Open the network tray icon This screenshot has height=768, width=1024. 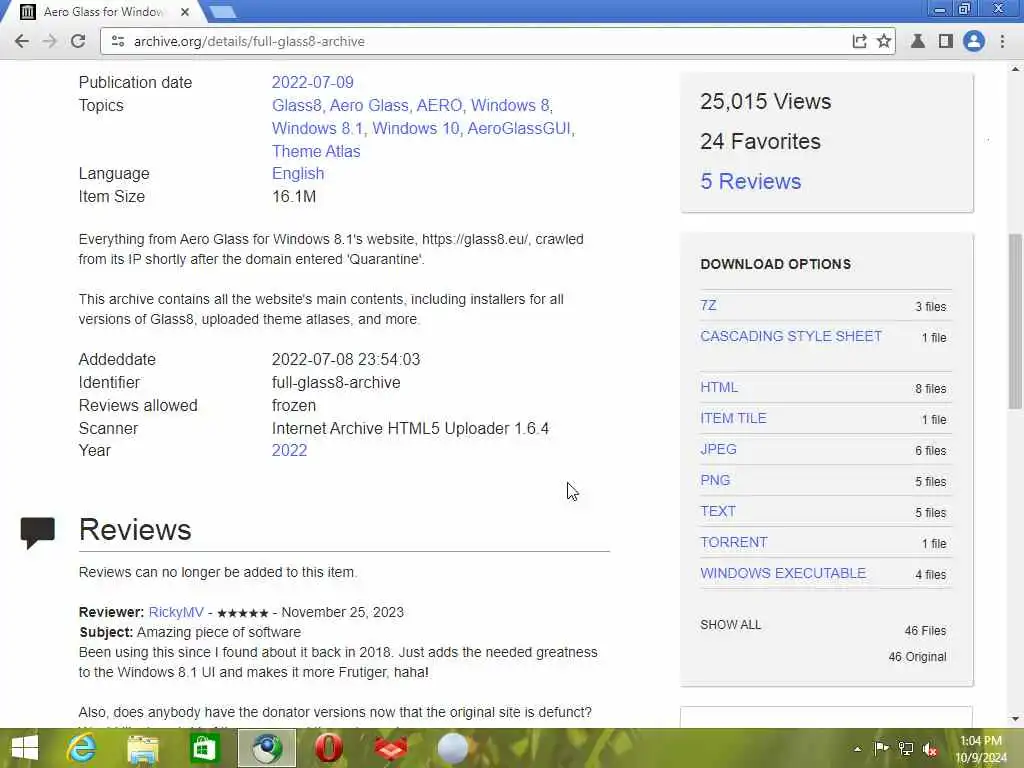[906, 748]
